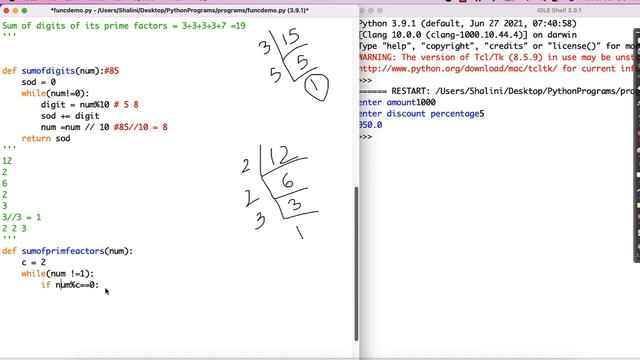
Task: Click the 'def sumofprimfeactors(num):' line
Action: [67, 251]
